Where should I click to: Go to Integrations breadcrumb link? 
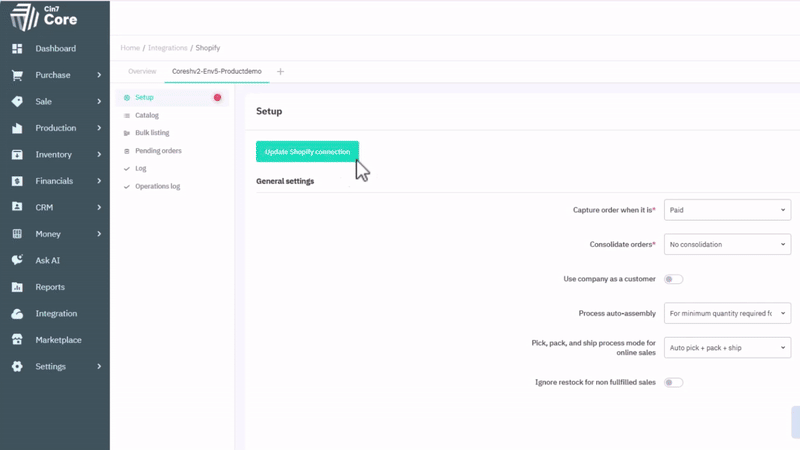click(x=167, y=48)
